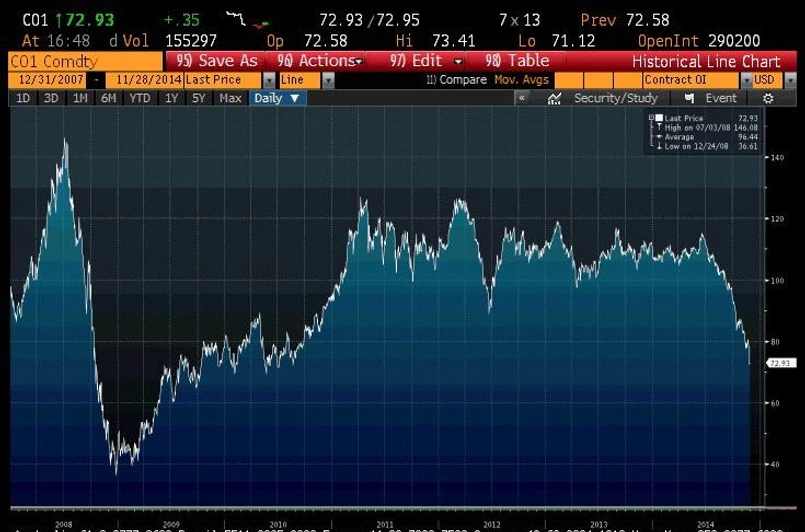Focus the CO1 Comdty security field

click(86, 62)
